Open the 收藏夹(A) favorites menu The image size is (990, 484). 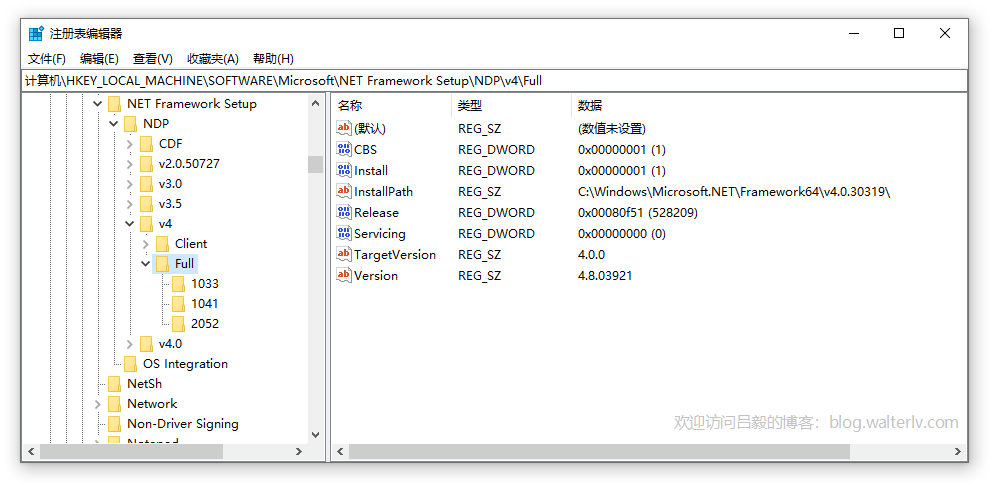[213, 59]
